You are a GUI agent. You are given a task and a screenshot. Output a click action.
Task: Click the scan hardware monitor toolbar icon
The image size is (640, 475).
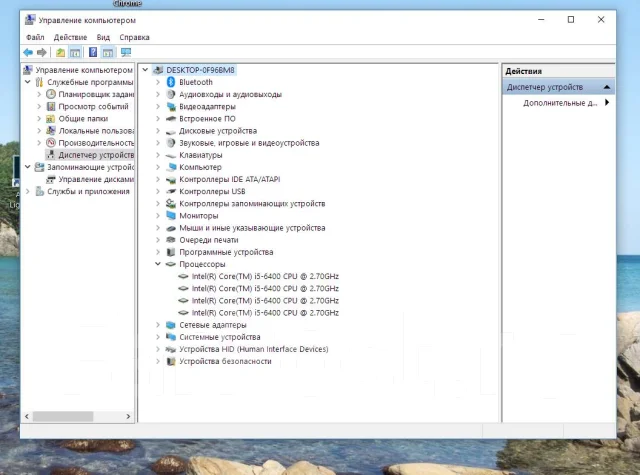pos(126,52)
